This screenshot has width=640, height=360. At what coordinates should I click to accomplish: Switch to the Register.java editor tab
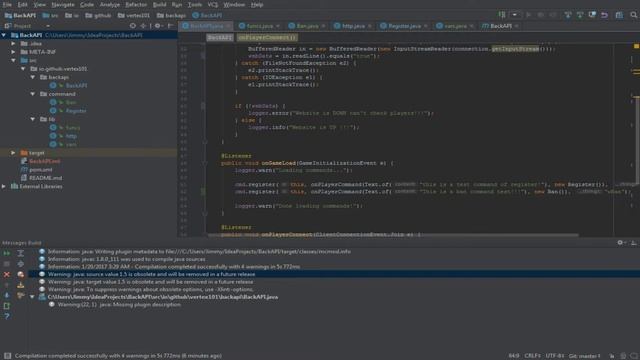click(x=404, y=26)
